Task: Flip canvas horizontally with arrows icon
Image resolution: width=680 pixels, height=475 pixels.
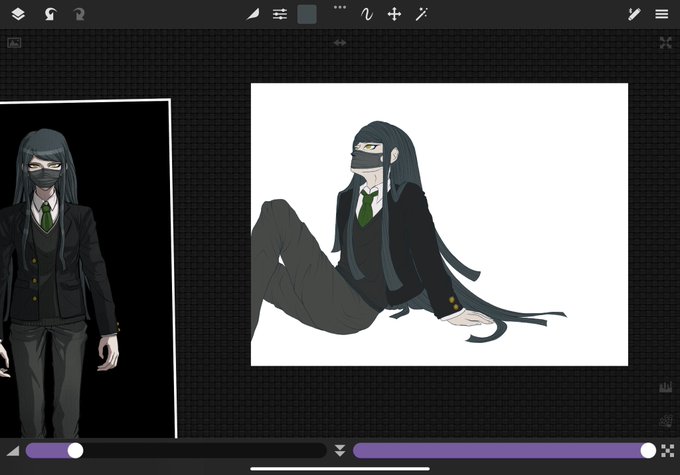Action: [340, 43]
